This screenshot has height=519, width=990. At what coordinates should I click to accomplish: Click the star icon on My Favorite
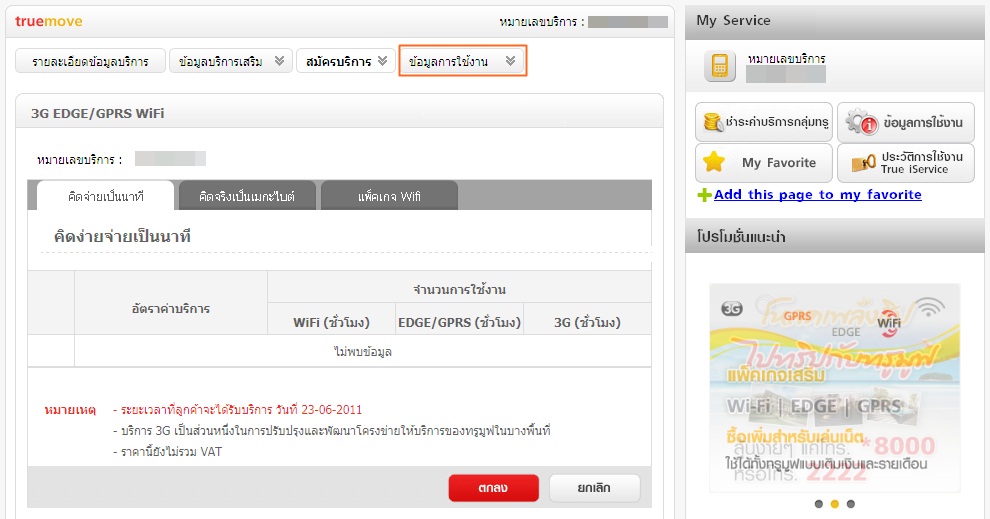pyautogui.click(x=713, y=162)
